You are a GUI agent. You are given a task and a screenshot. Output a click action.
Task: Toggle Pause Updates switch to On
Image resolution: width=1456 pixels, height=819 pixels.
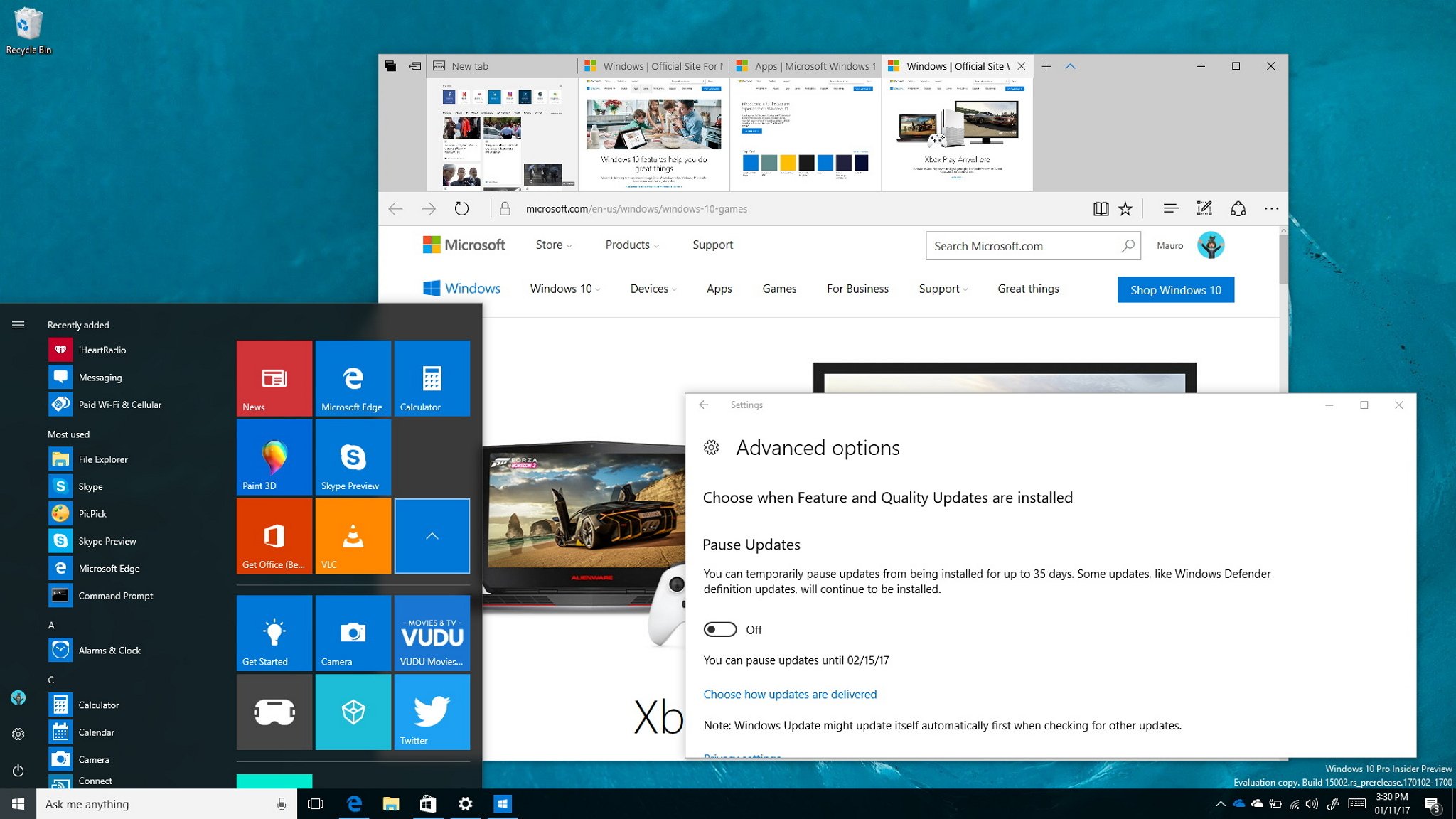[x=720, y=628]
